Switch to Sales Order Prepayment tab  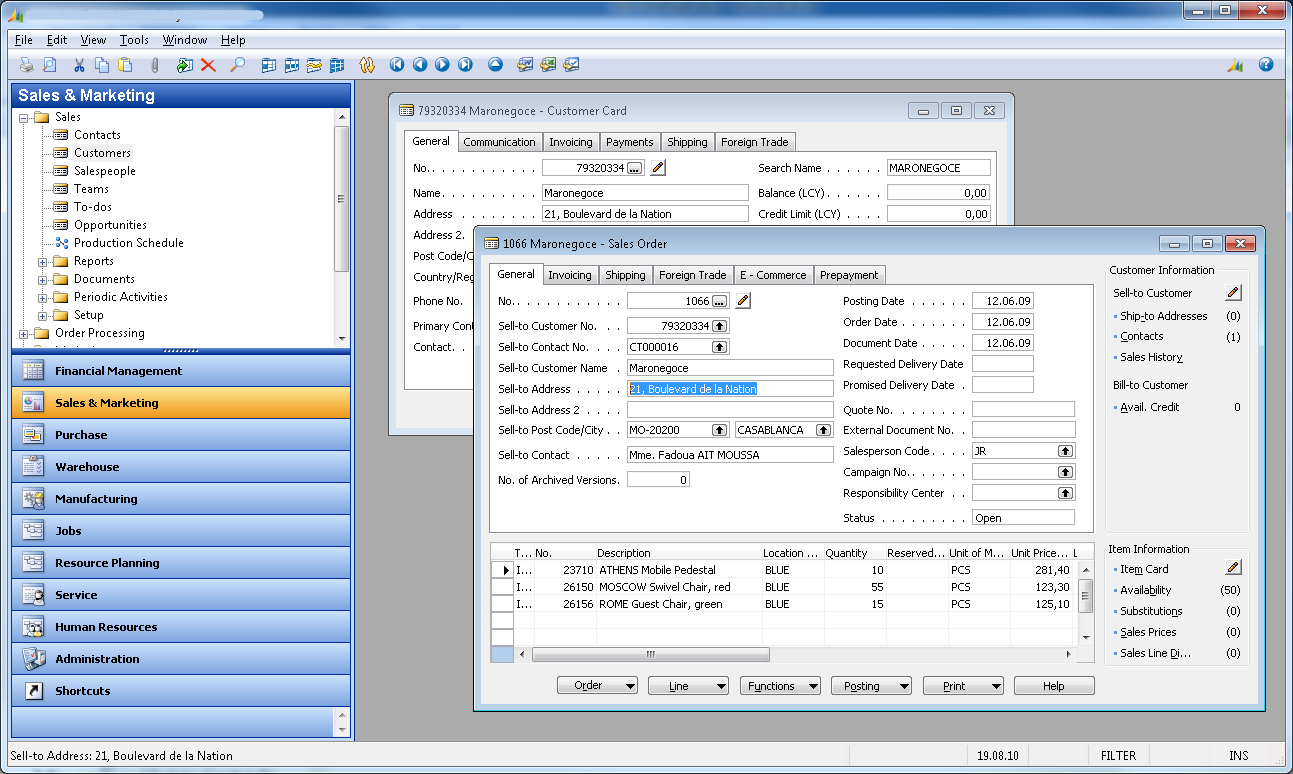849,275
